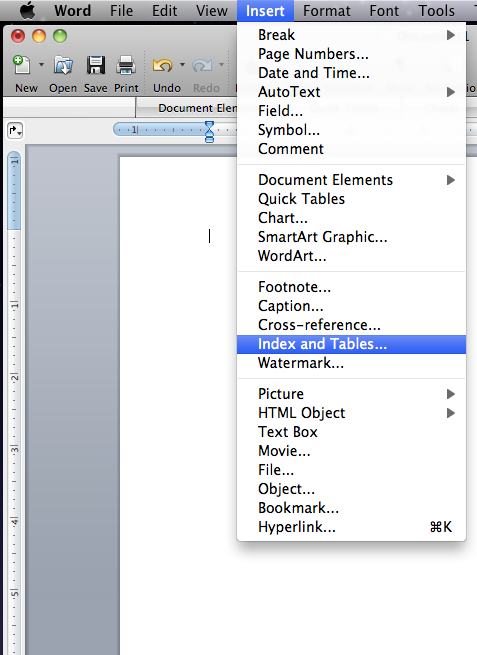Switch to the Document Elements ribbon tab
Screen dimensions: 477x655
click(186, 108)
